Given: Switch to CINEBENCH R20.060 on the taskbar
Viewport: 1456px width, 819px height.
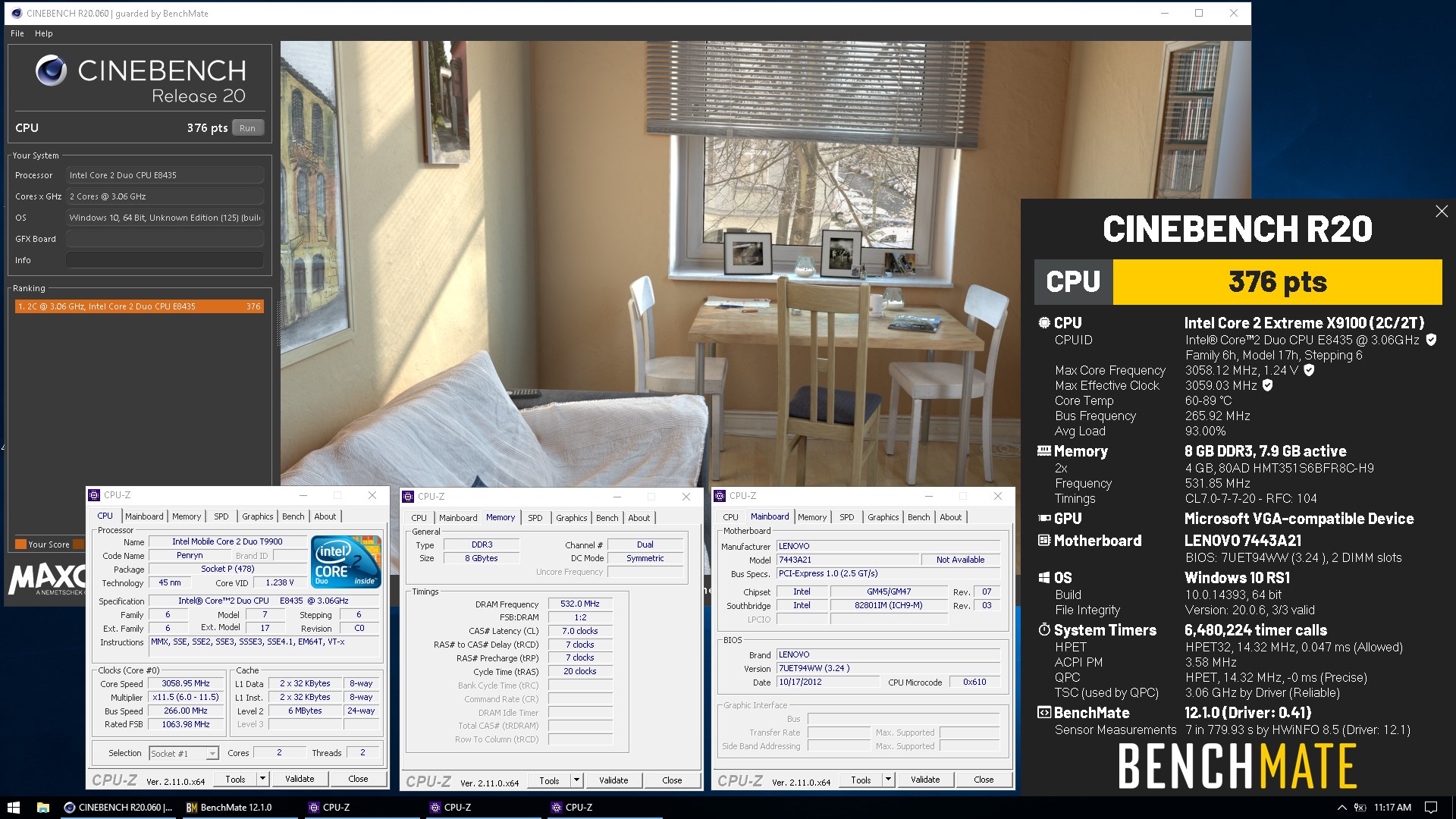Looking at the screenshot, I should (118, 807).
